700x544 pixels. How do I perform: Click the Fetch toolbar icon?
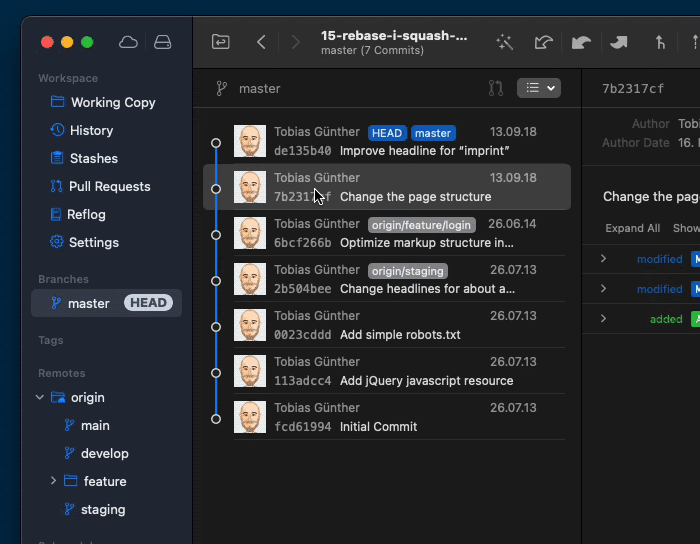(543, 42)
